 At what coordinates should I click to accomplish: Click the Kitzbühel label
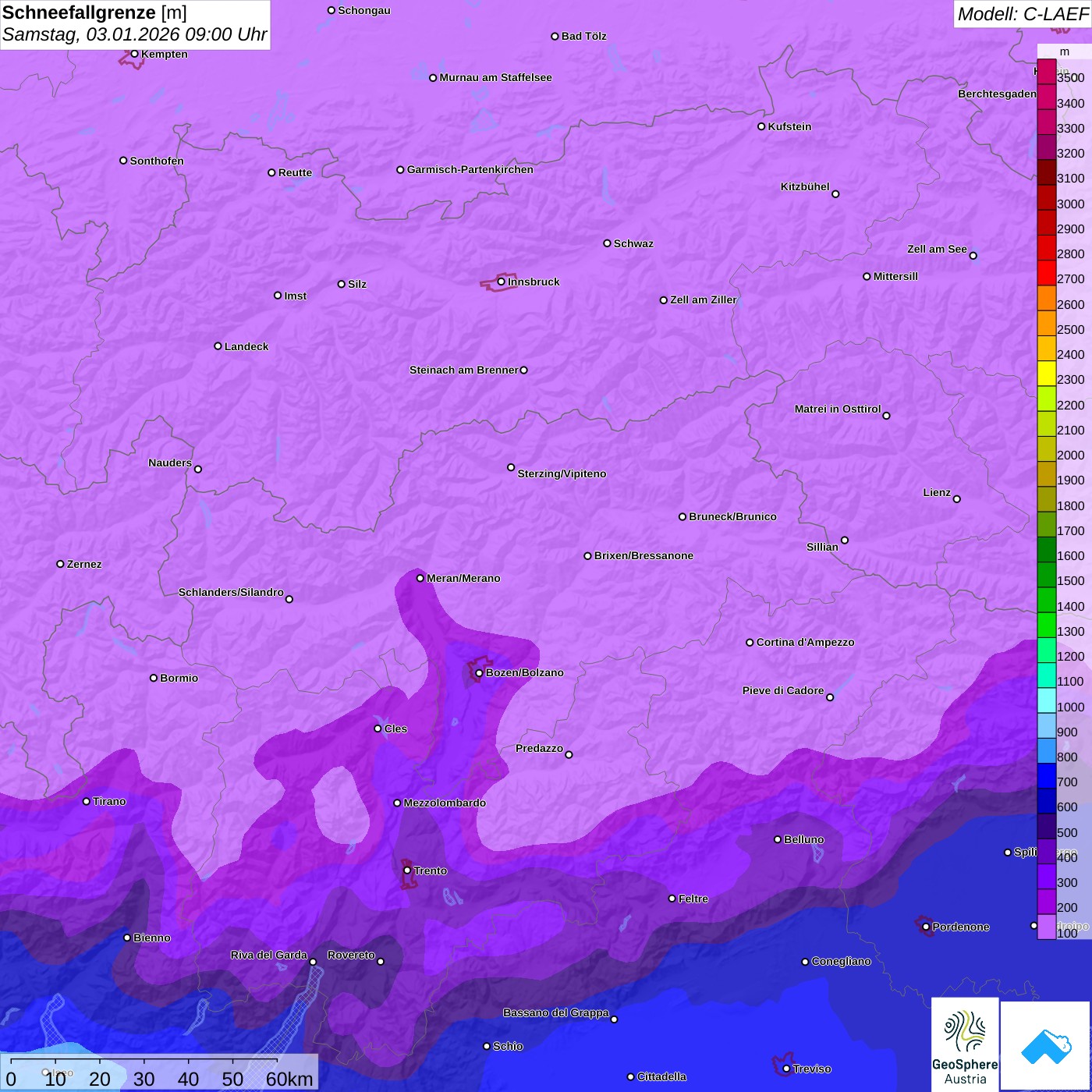805,186
